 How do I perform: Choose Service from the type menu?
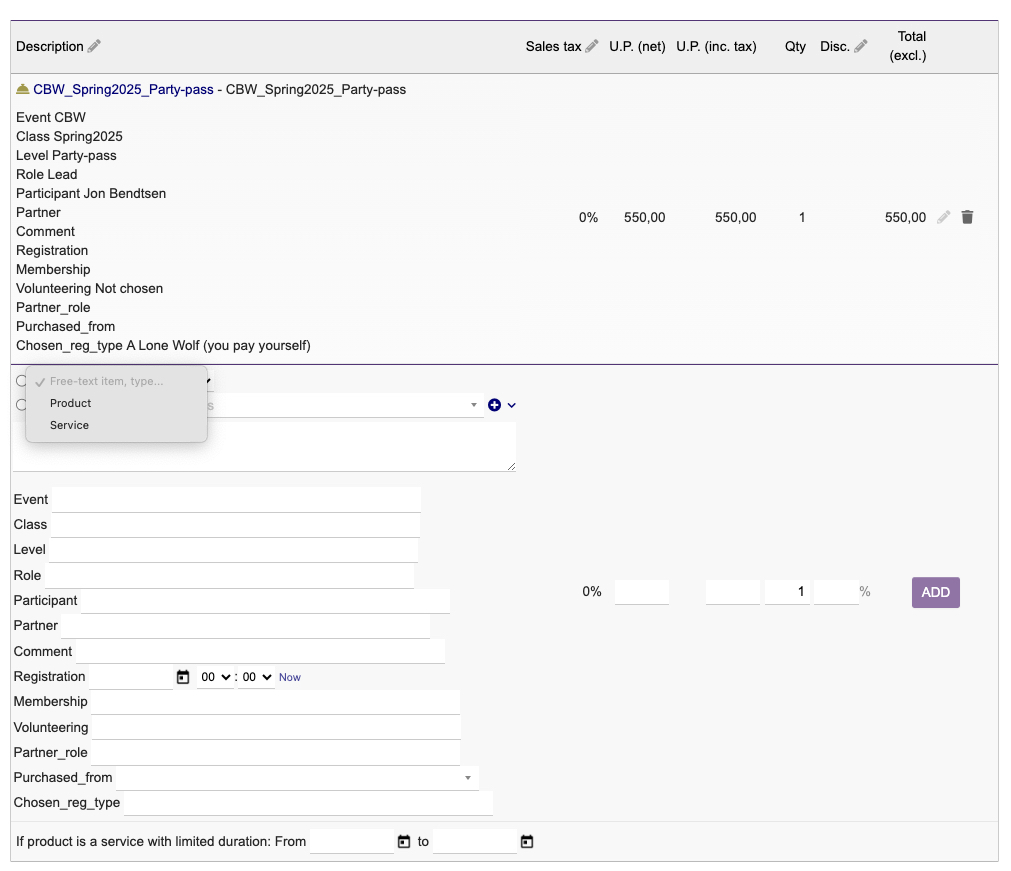pos(69,425)
